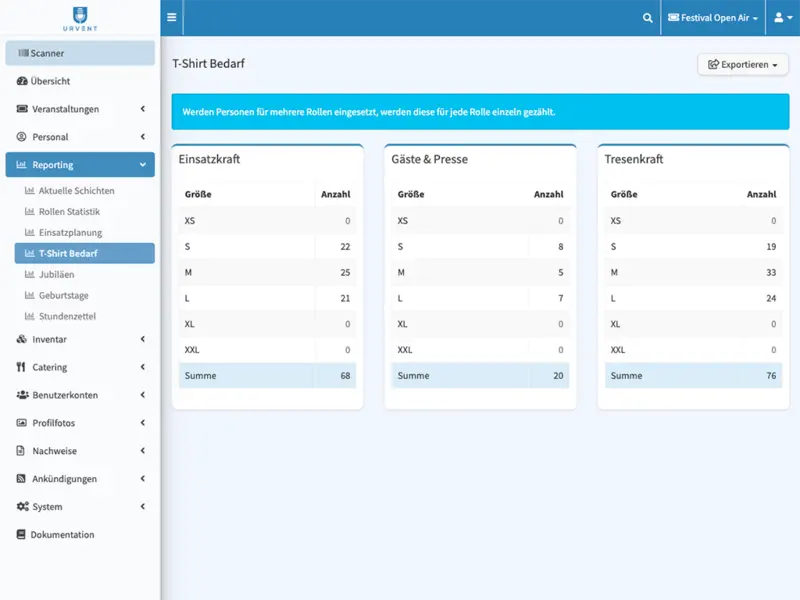Open Stundenzettel report

(85, 316)
